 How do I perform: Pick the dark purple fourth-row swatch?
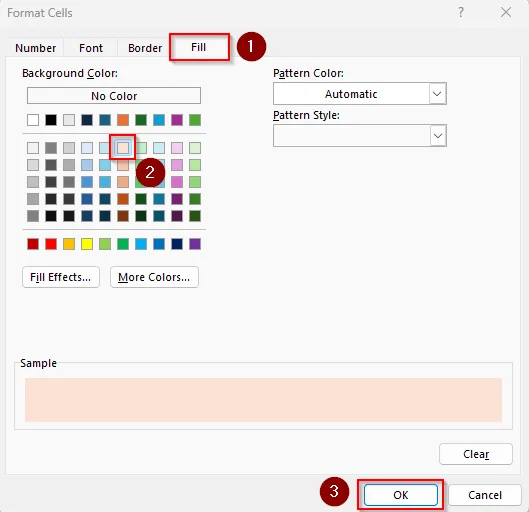pos(177,199)
